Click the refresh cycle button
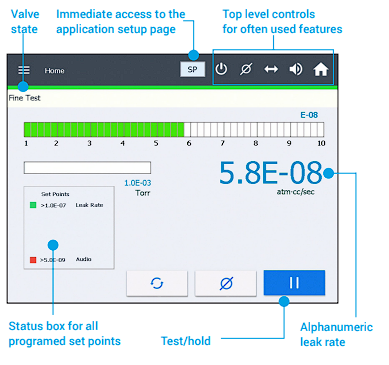Image resolution: width=389 pixels, height=365 pixels. (157, 283)
